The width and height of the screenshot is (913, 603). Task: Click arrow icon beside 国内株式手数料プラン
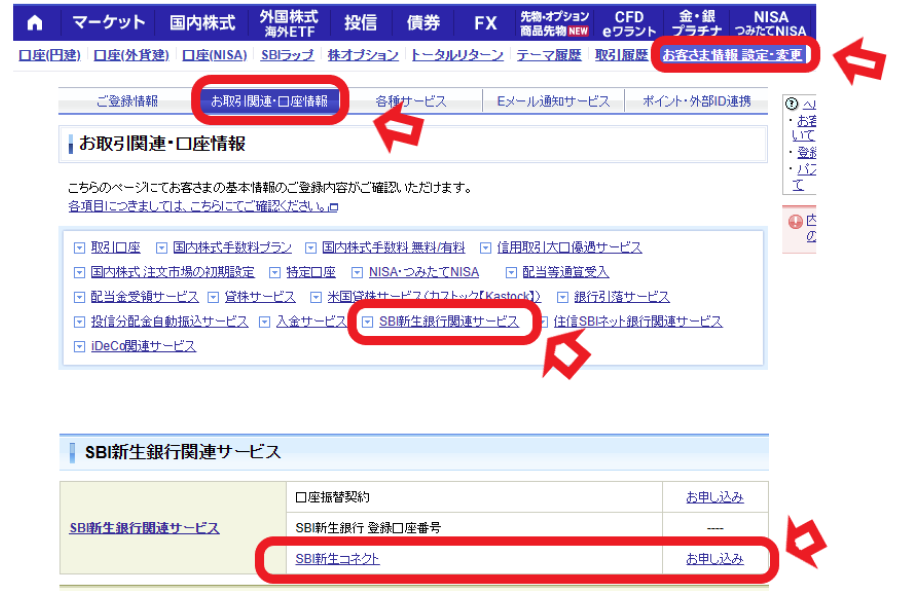[161, 249]
